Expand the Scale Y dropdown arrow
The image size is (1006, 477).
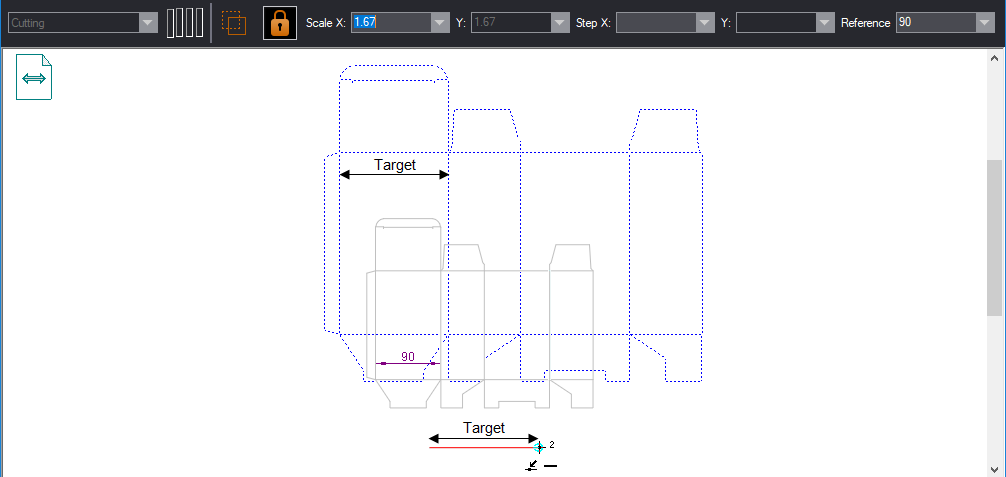pos(560,23)
